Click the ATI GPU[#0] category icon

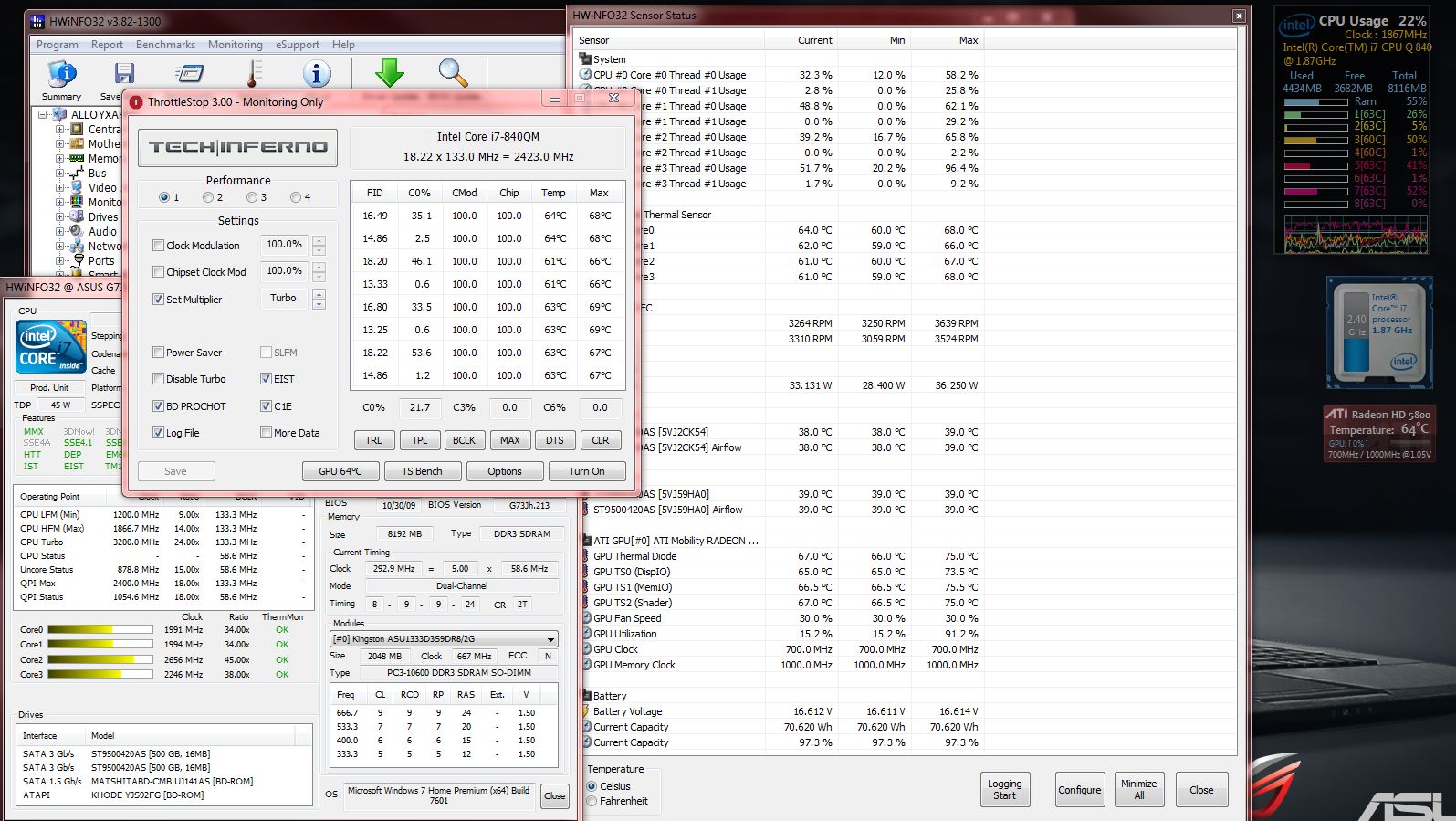[x=586, y=540]
